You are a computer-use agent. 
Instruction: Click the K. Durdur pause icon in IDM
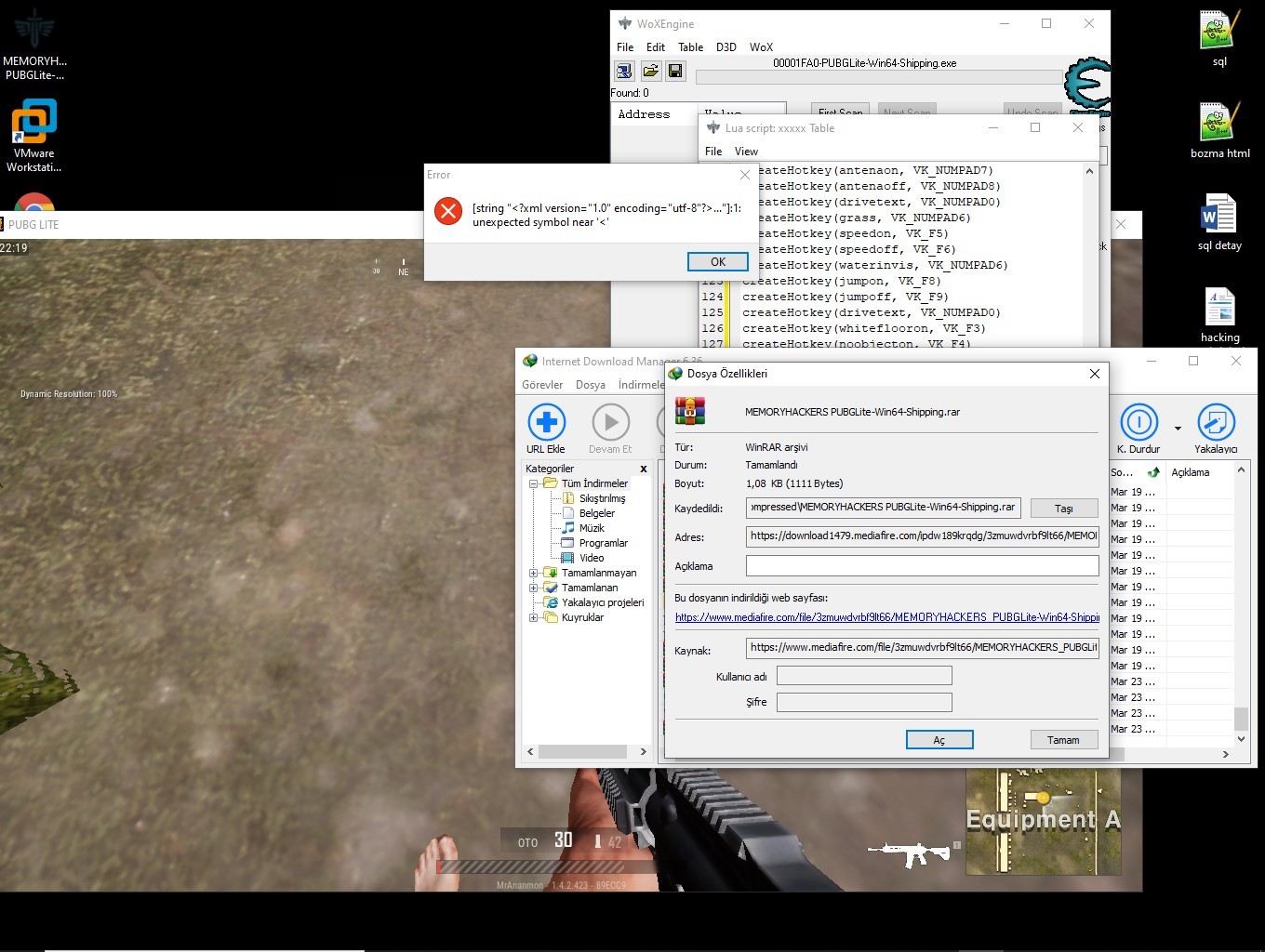(x=1138, y=422)
